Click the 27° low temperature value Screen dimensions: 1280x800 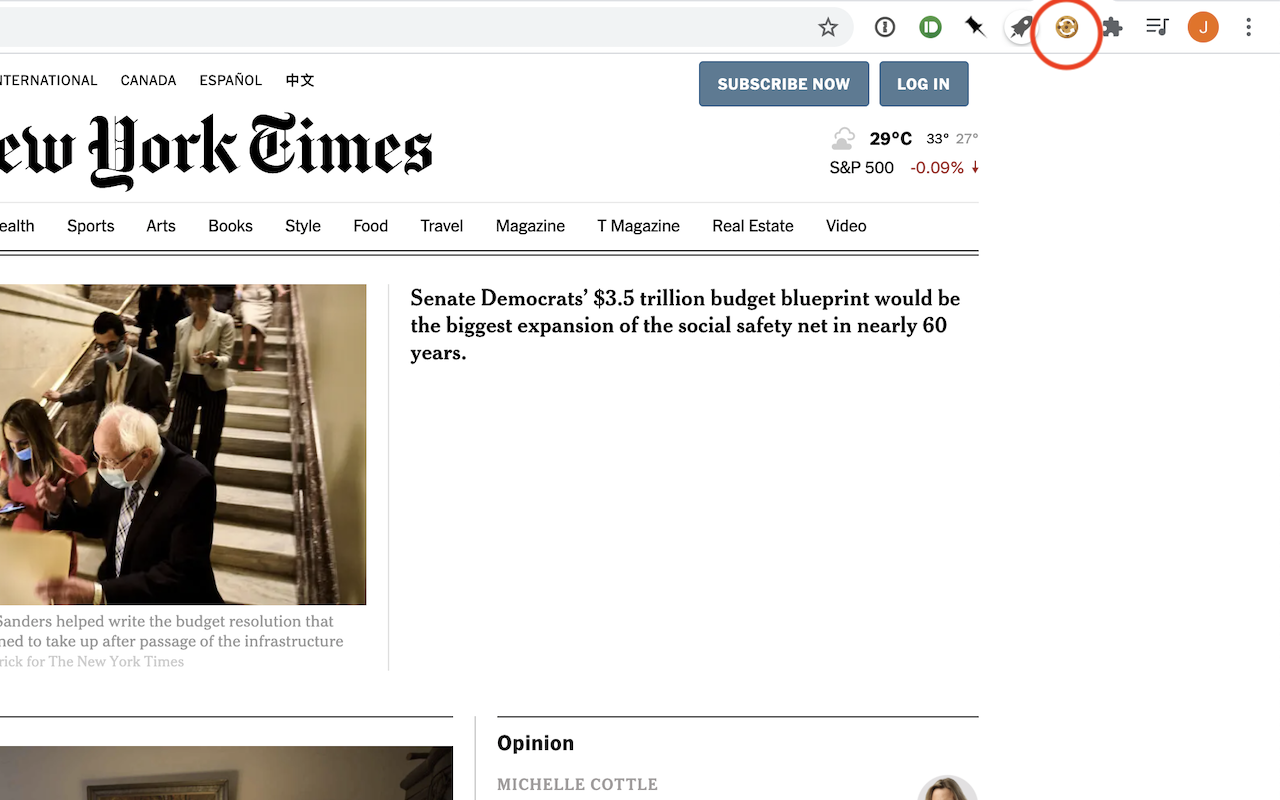[966, 139]
